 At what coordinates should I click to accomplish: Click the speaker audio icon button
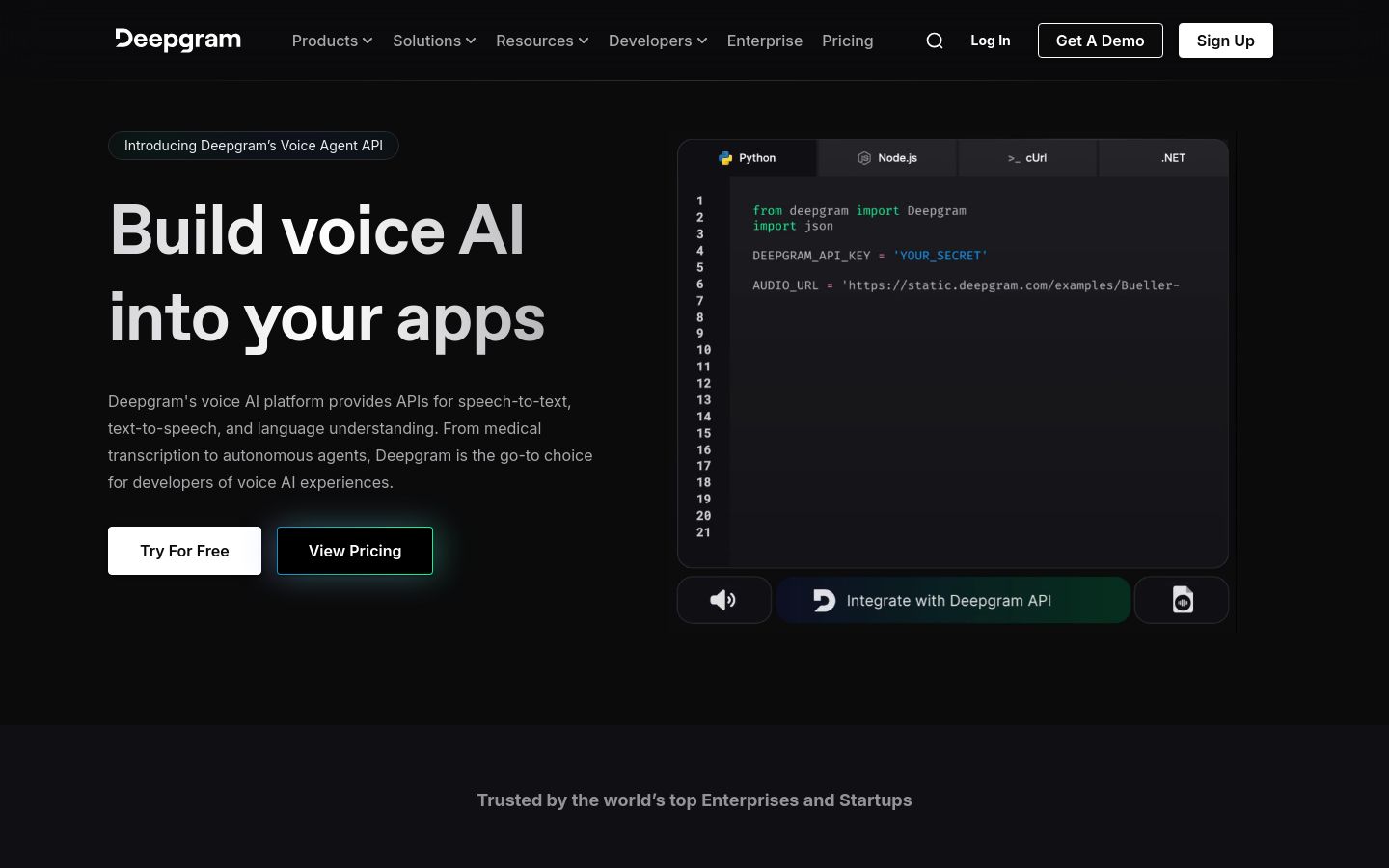point(723,600)
